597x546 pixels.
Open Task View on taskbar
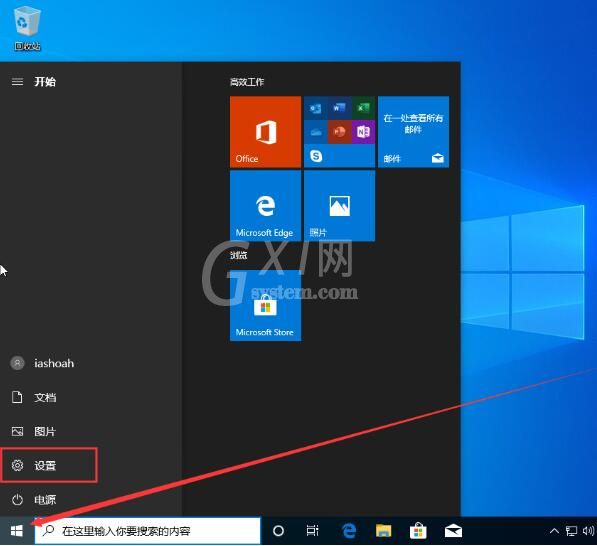point(312,531)
